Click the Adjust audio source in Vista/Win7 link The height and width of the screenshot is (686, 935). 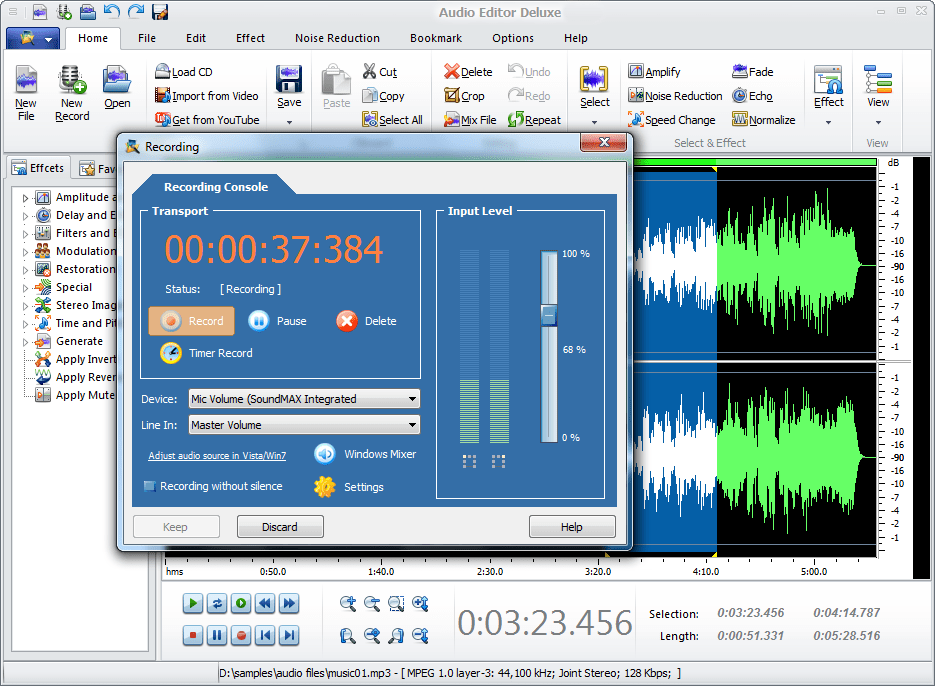[217, 456]
